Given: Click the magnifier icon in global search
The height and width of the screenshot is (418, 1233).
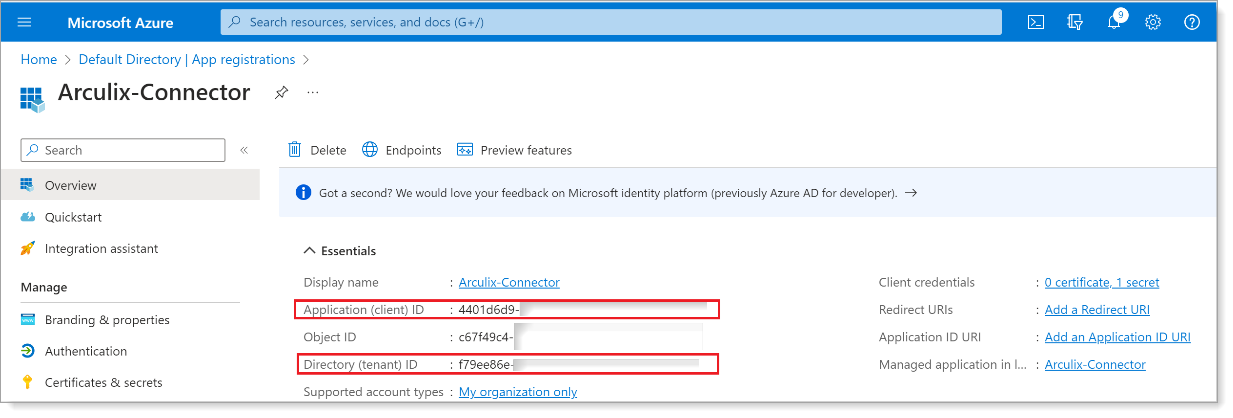Looking at the screenshot, I should click(234, 22).
